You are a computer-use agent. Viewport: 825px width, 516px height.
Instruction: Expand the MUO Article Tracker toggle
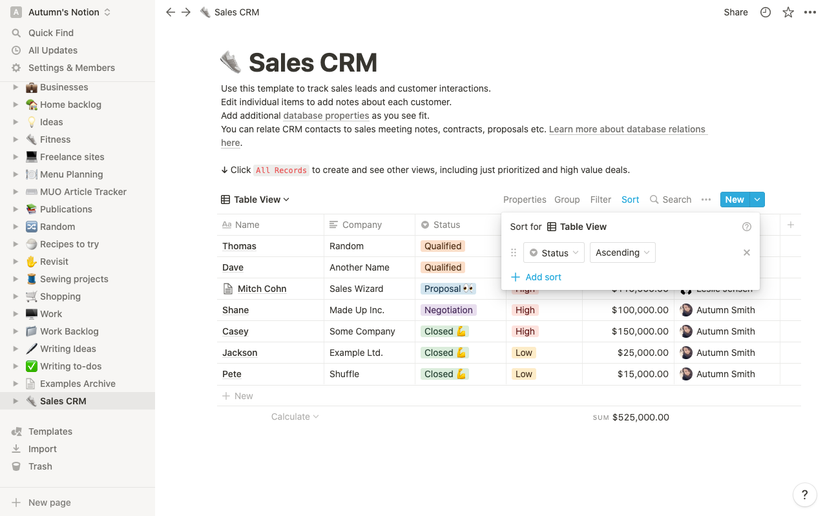pyautogui.click(x=15, y=191)
